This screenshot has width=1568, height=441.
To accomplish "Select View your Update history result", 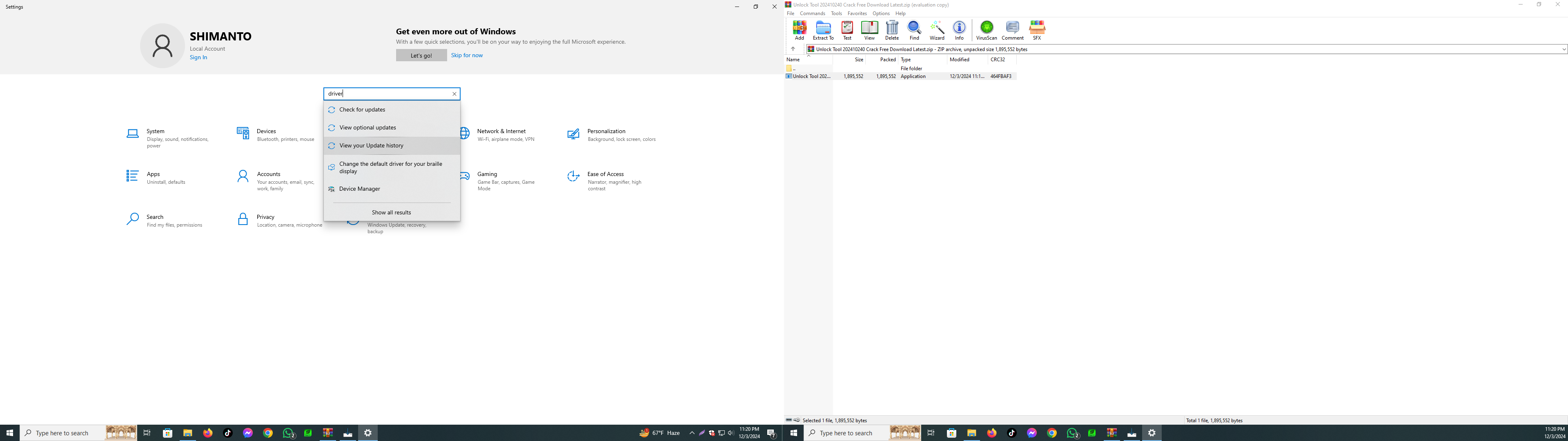I will 371,146.
